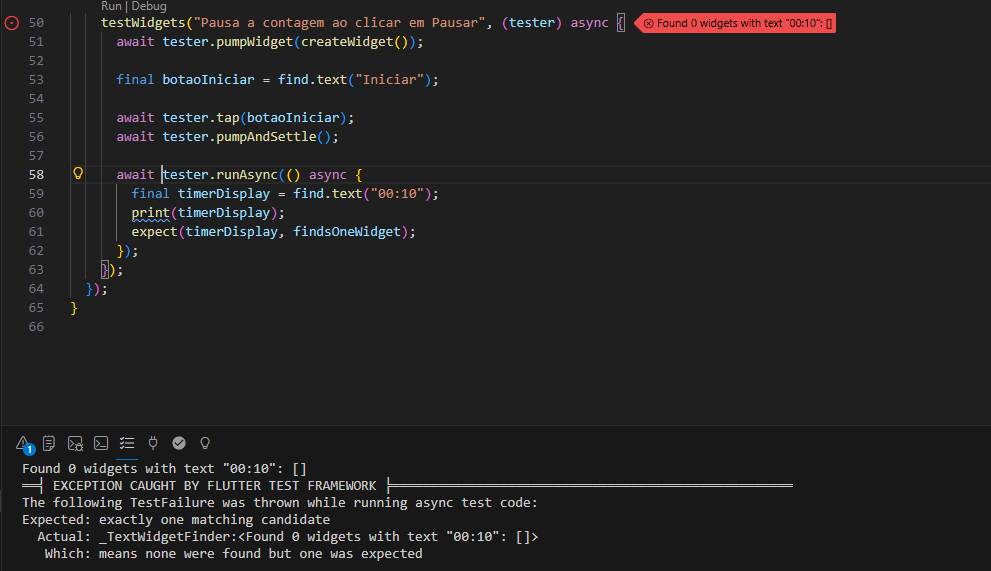Switch to the Terminal panel icon
The width and height of the screenshot is (991, 571).
(x=101, y=443)
